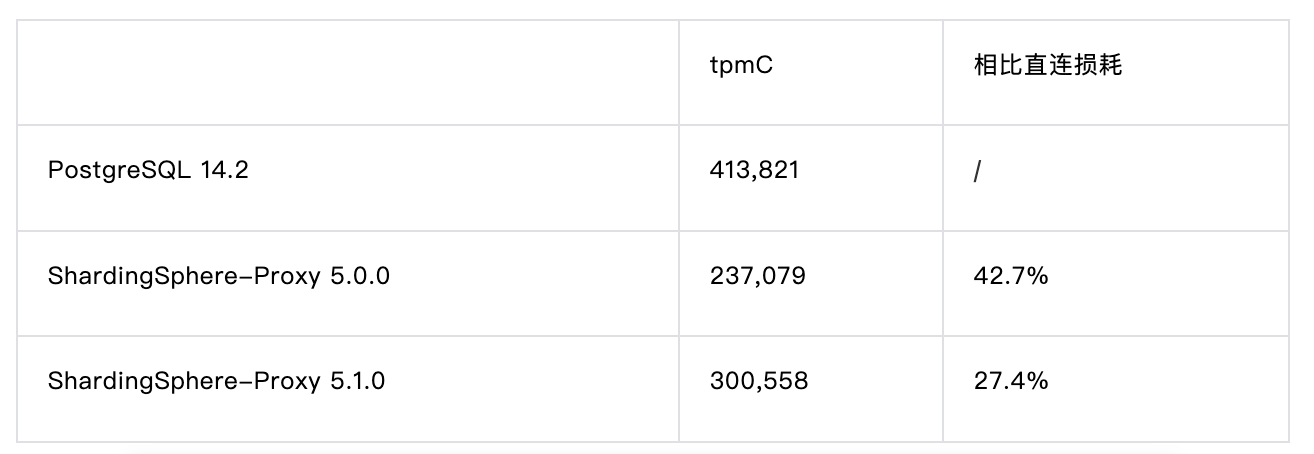Select the PostgreSQL 14.2 row label
Screen dimensions: 1314x454
tap(147, 171)
